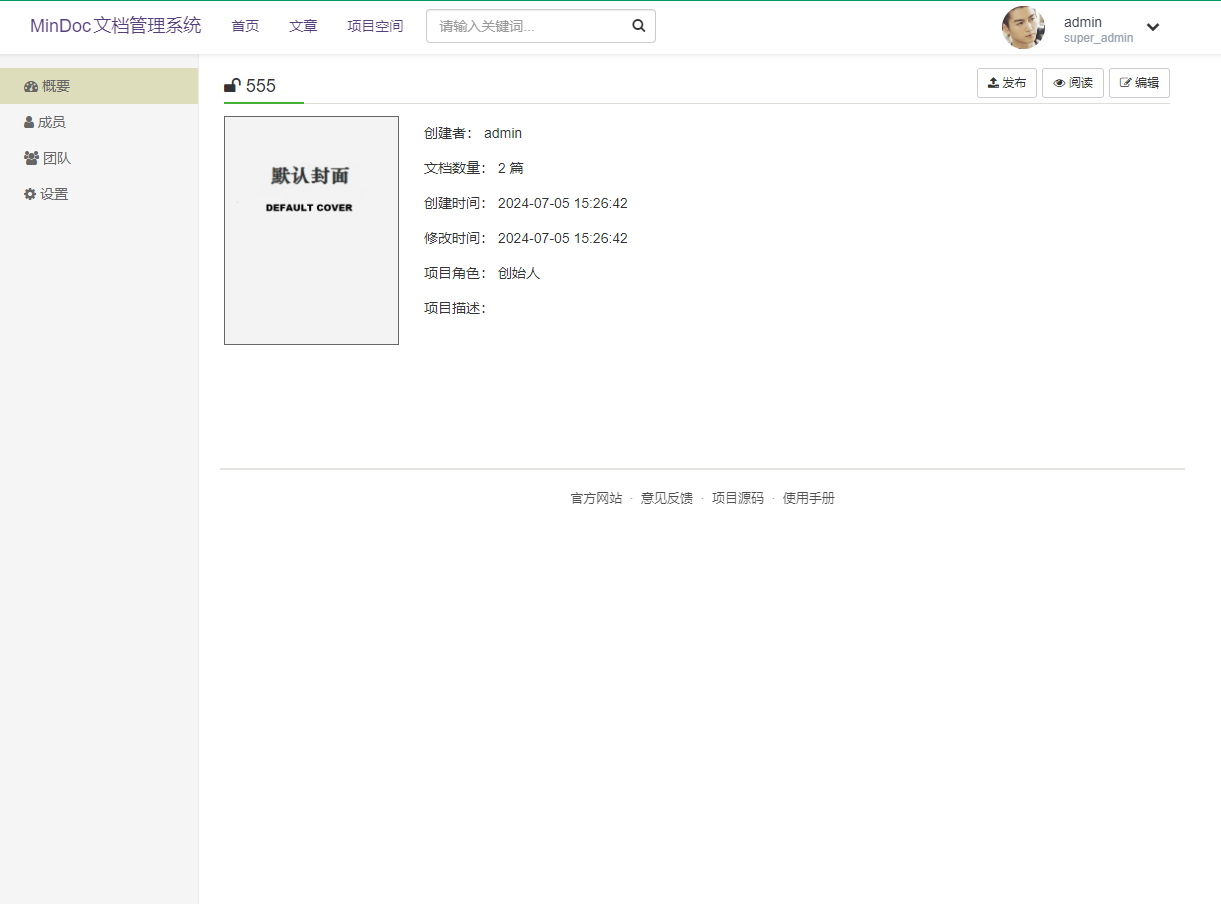Click the admin avatar picture
This screenshot has width=1221, height=904.
[1023, 27]
